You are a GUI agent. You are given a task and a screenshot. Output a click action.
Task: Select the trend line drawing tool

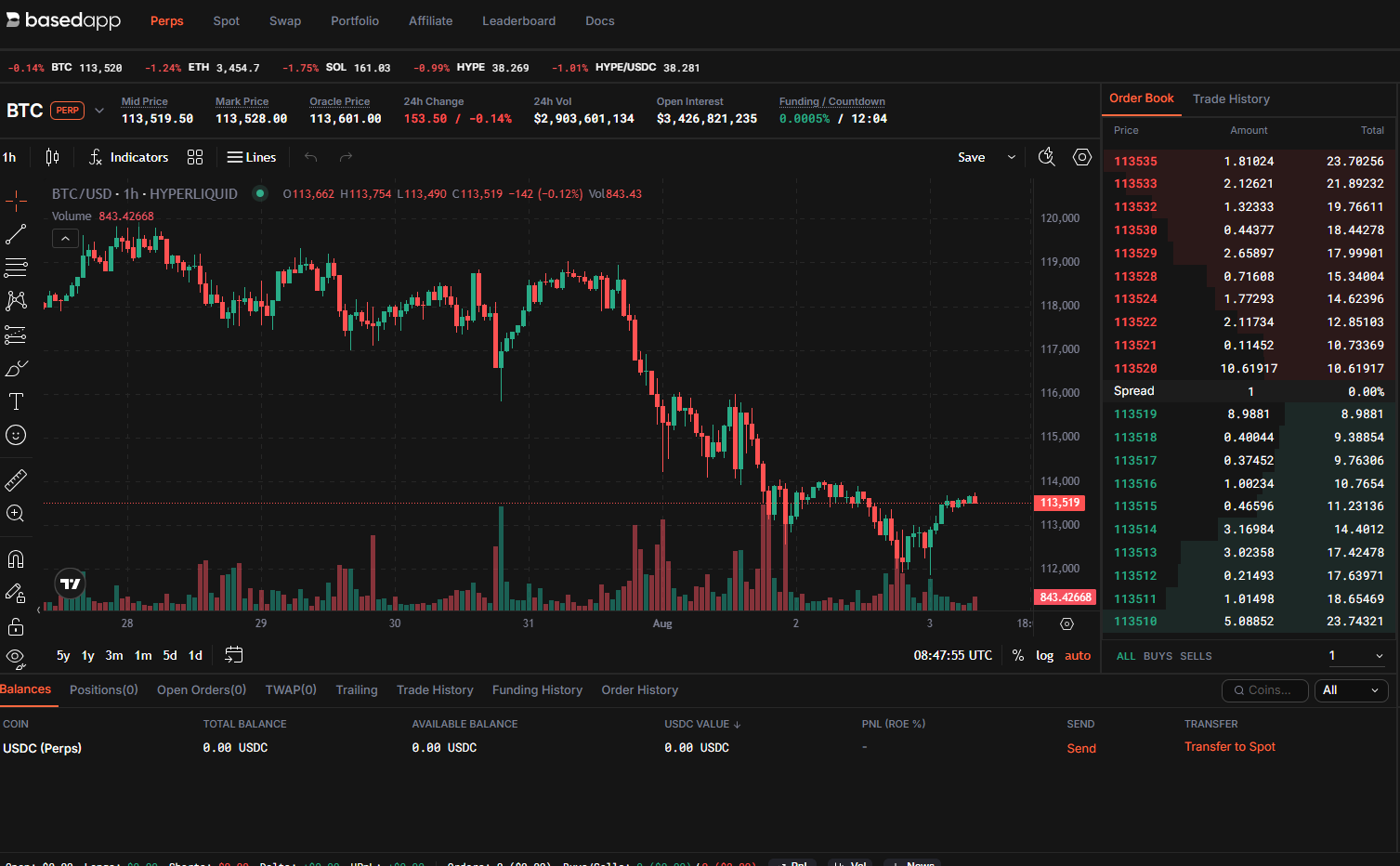pyautogui.click(x=16, y=234)
